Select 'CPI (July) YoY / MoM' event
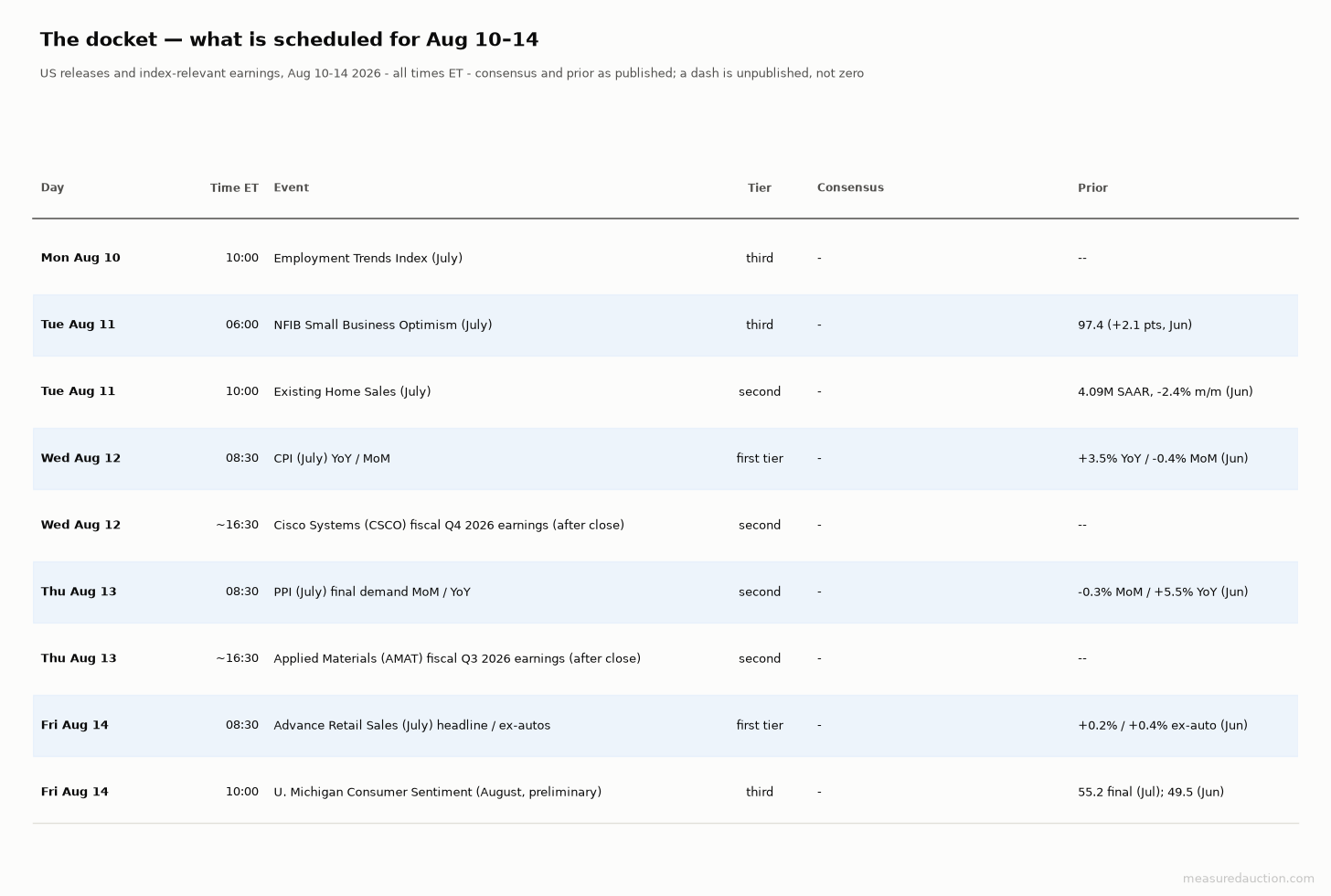This screenshot has width=1331, height=896. tap(332, 458)
